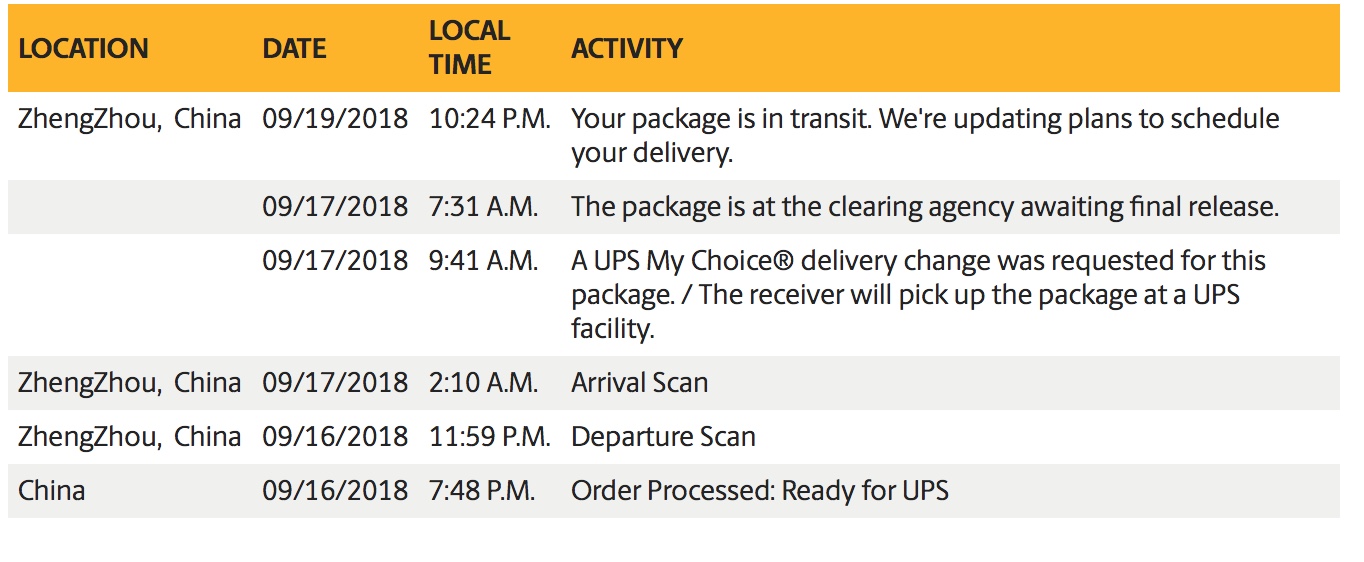
Task: Click the 9:41 A.M. time entry
Action: point(483,261)
